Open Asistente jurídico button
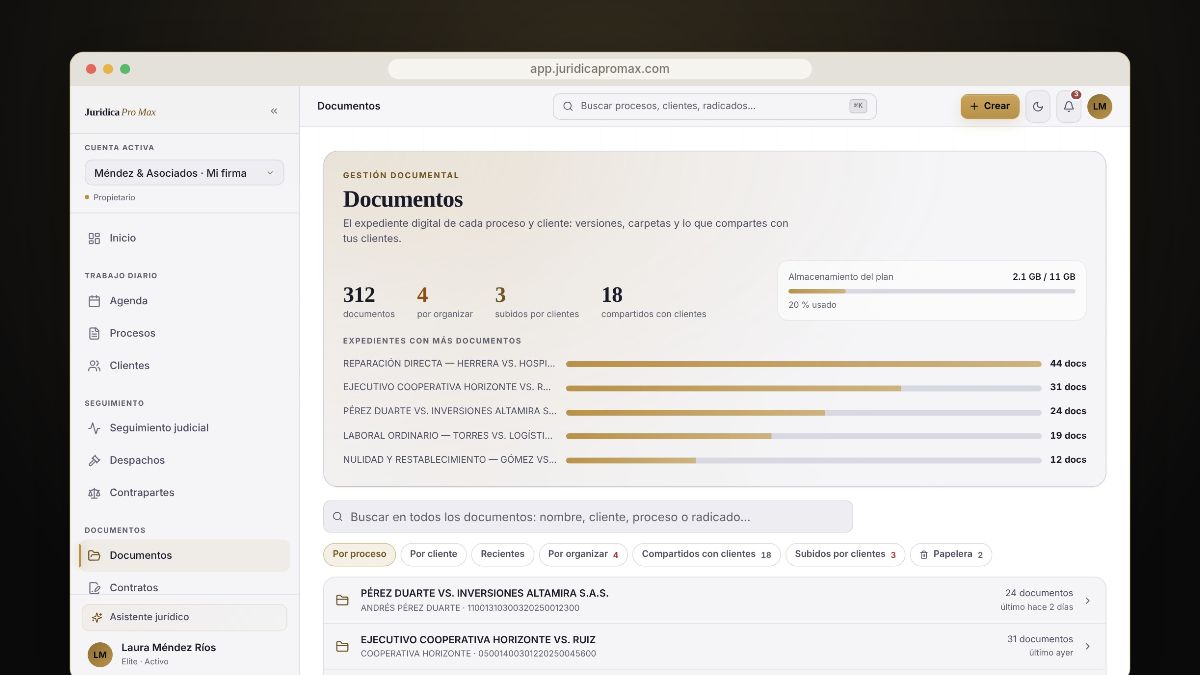 184,617
